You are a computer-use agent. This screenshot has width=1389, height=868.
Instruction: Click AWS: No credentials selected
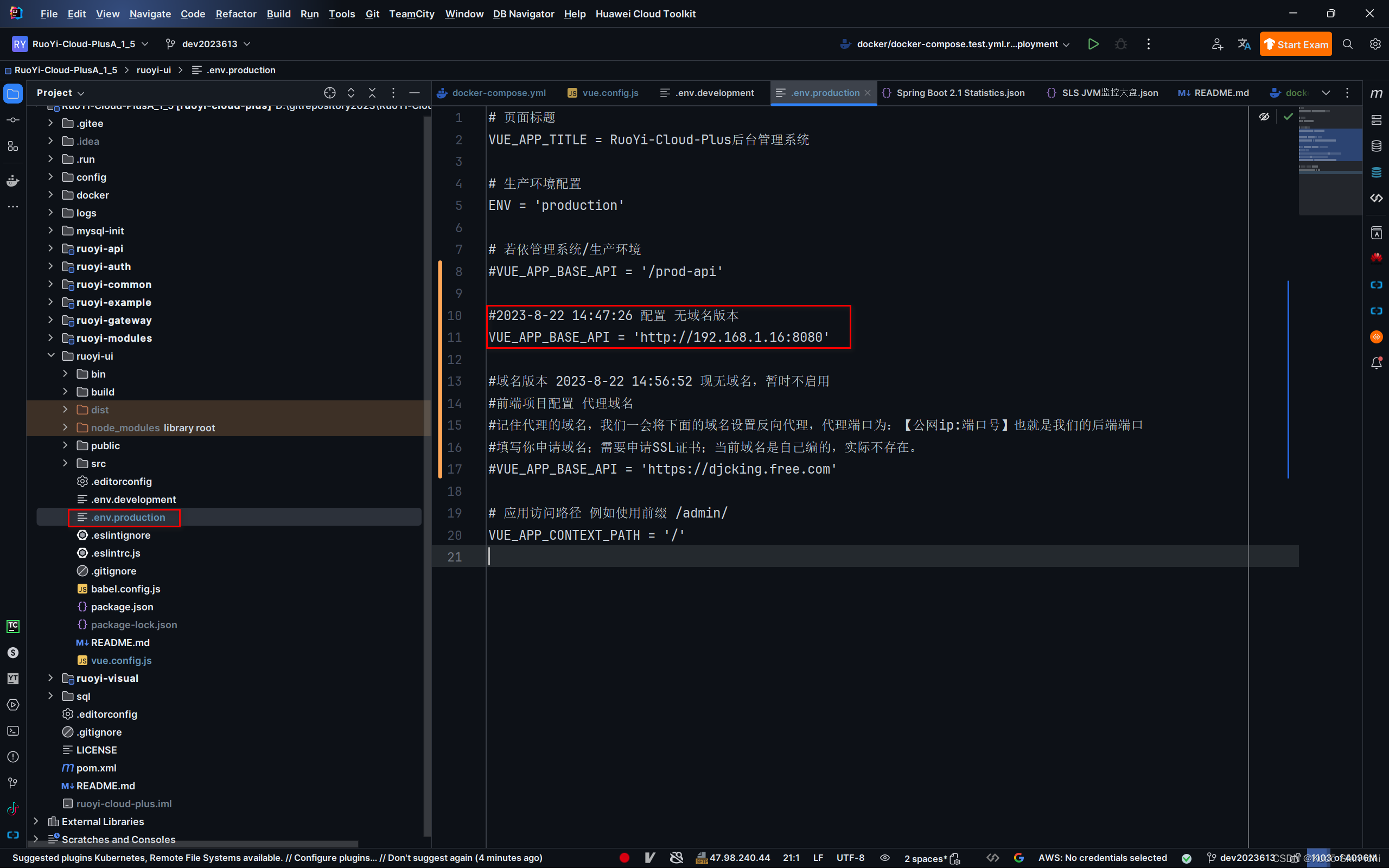click(x=1102, y=858)
